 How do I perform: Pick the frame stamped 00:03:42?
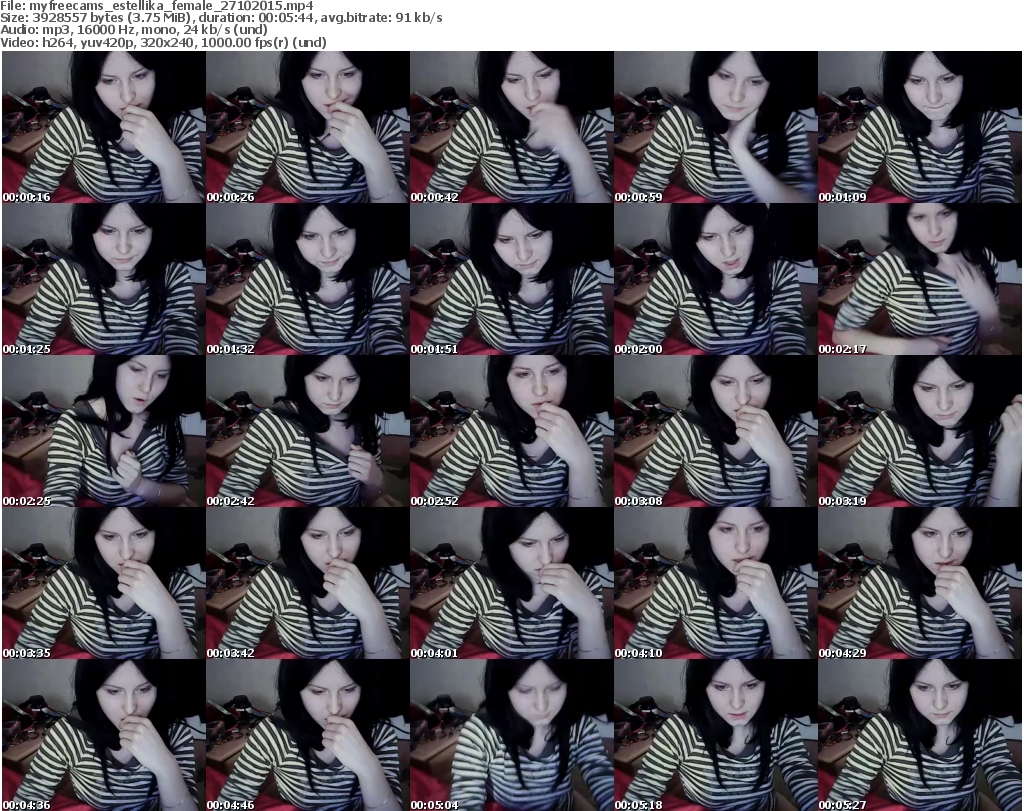[x=308, y=584]
